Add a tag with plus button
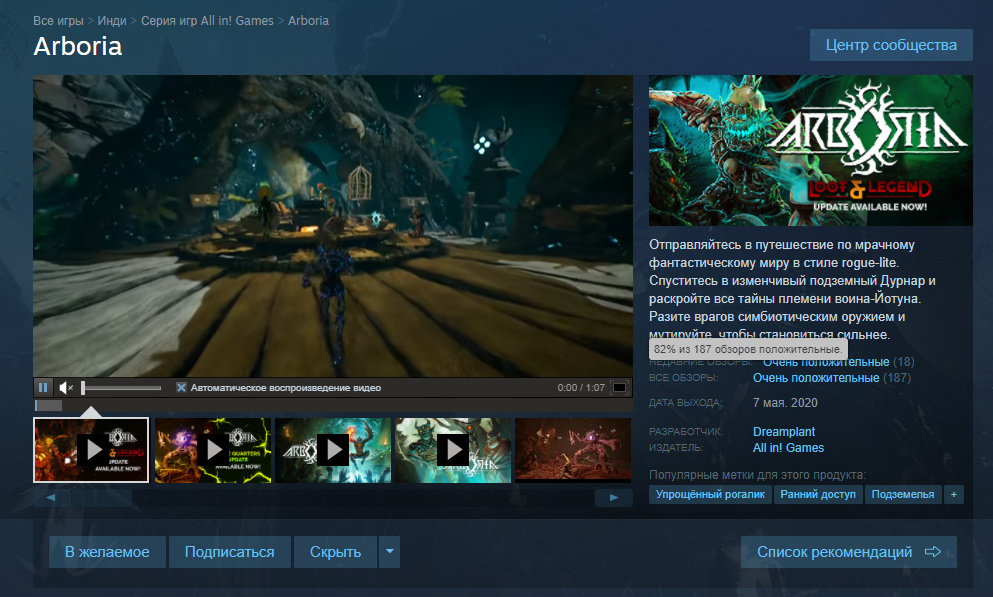Viewport: 993px width, 597px height. (954, 494)
